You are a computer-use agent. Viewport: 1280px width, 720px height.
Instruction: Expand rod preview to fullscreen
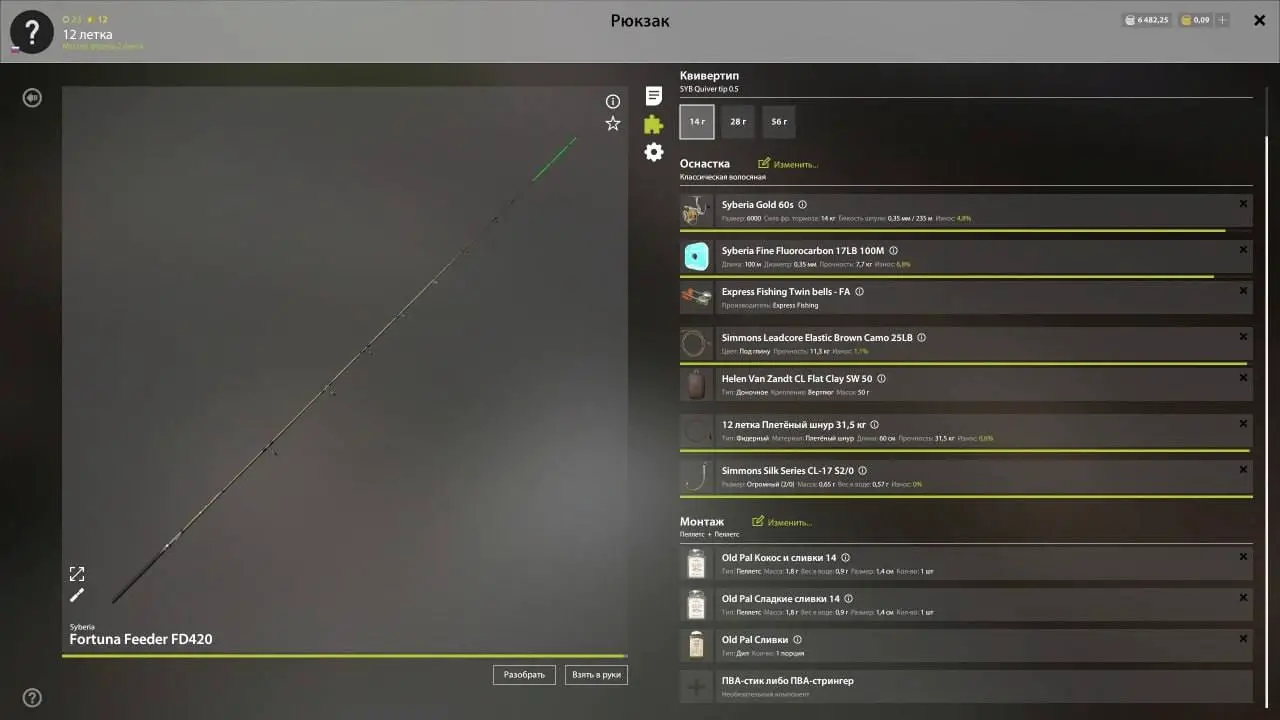pos(77,574)
